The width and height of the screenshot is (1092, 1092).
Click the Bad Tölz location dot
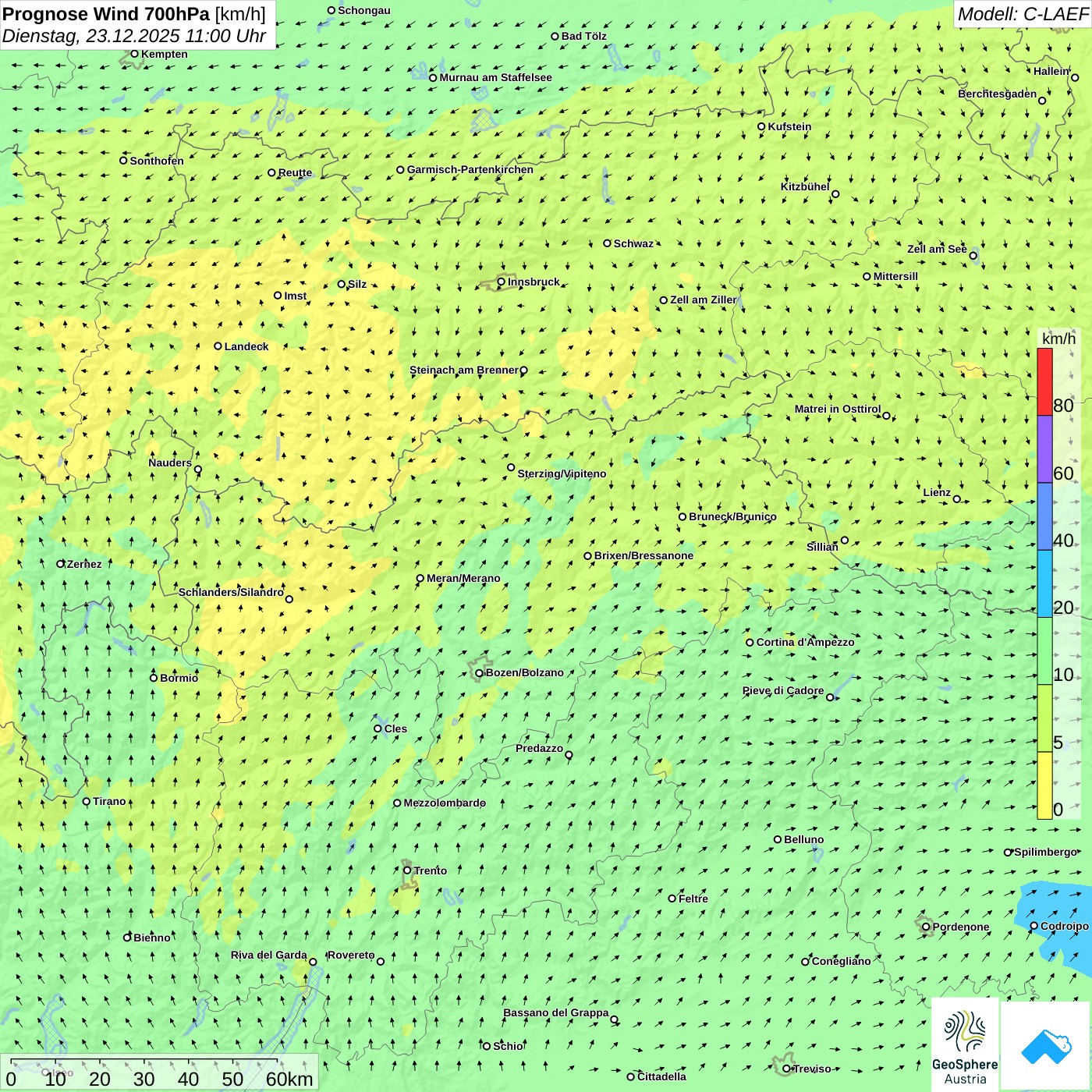point(555,36)
